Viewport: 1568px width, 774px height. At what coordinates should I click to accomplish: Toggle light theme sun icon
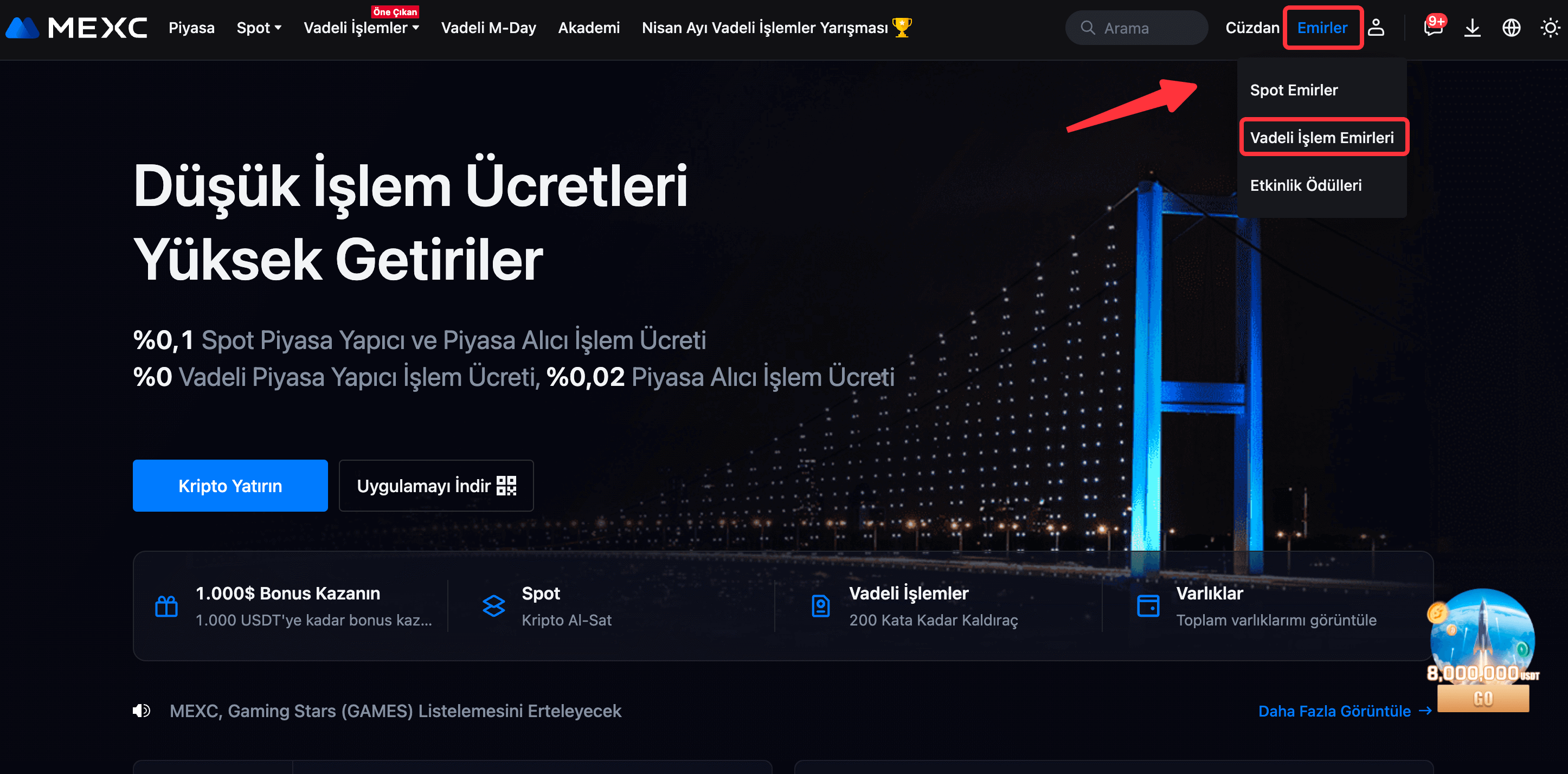(1549, 28)
